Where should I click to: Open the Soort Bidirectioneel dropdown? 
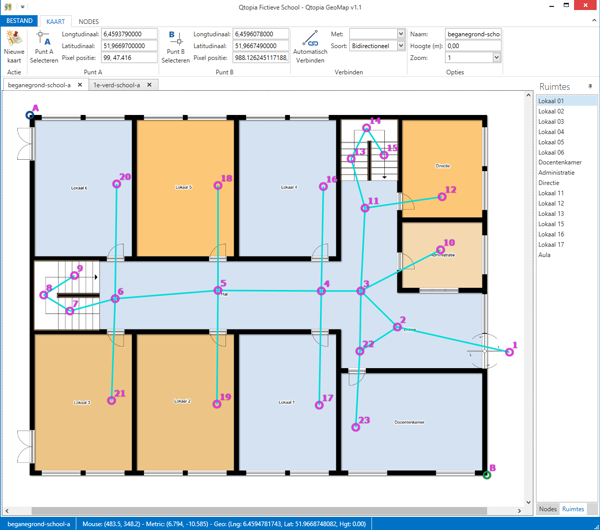pyautogui.click(x=401, y=46)
